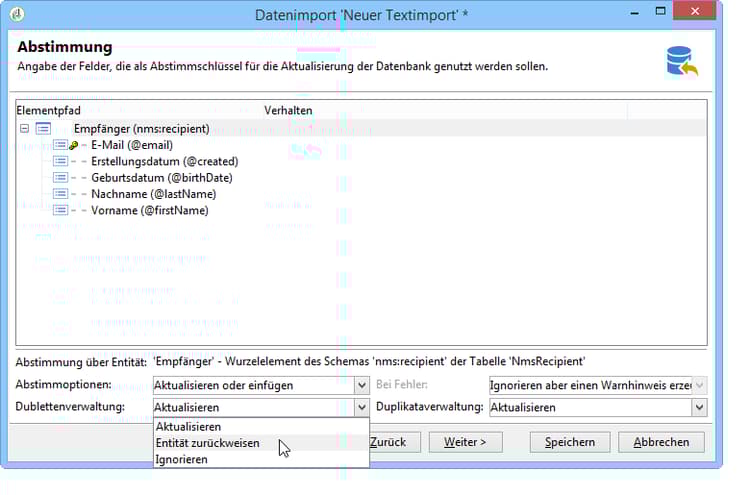Click the database import icon in the header
The image size is (750, 495).
(682, 61)
